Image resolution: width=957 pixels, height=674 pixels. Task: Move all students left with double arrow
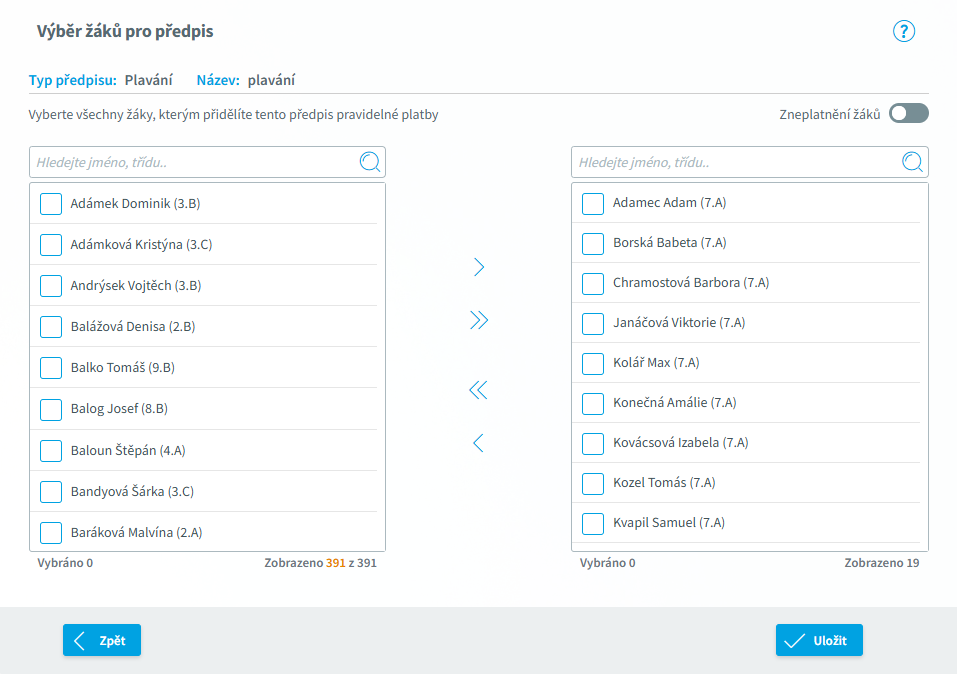(x=478, y=390)
